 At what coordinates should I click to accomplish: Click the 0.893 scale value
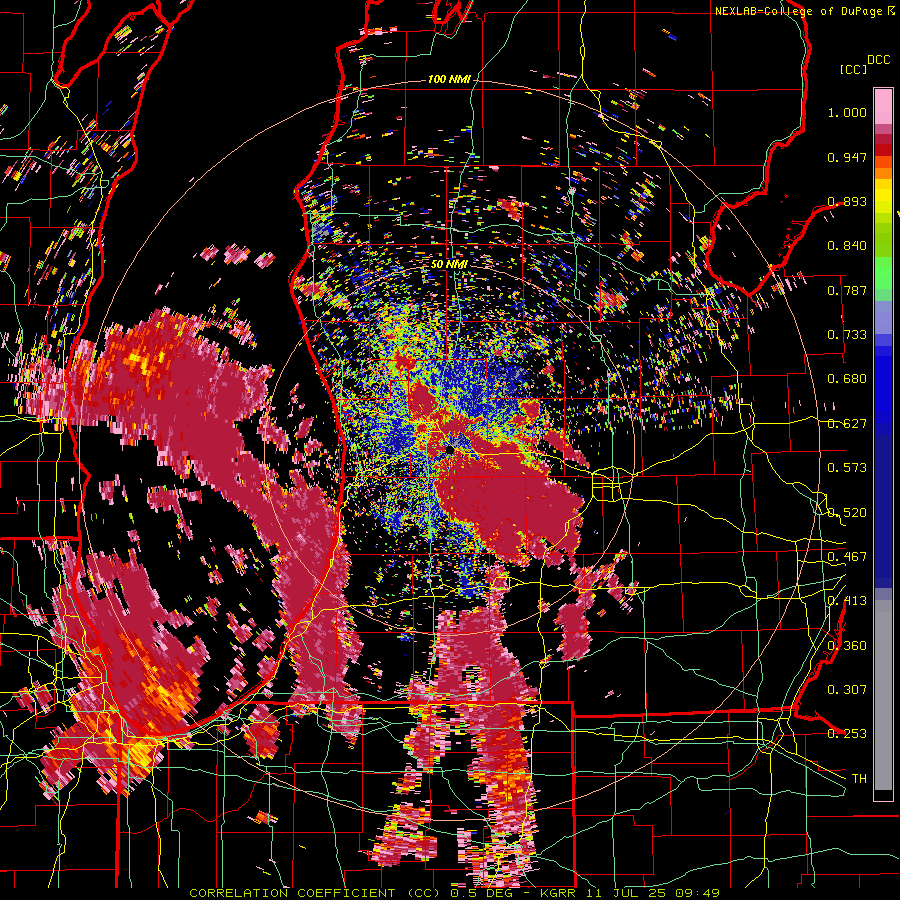click(x=847, y=201)
